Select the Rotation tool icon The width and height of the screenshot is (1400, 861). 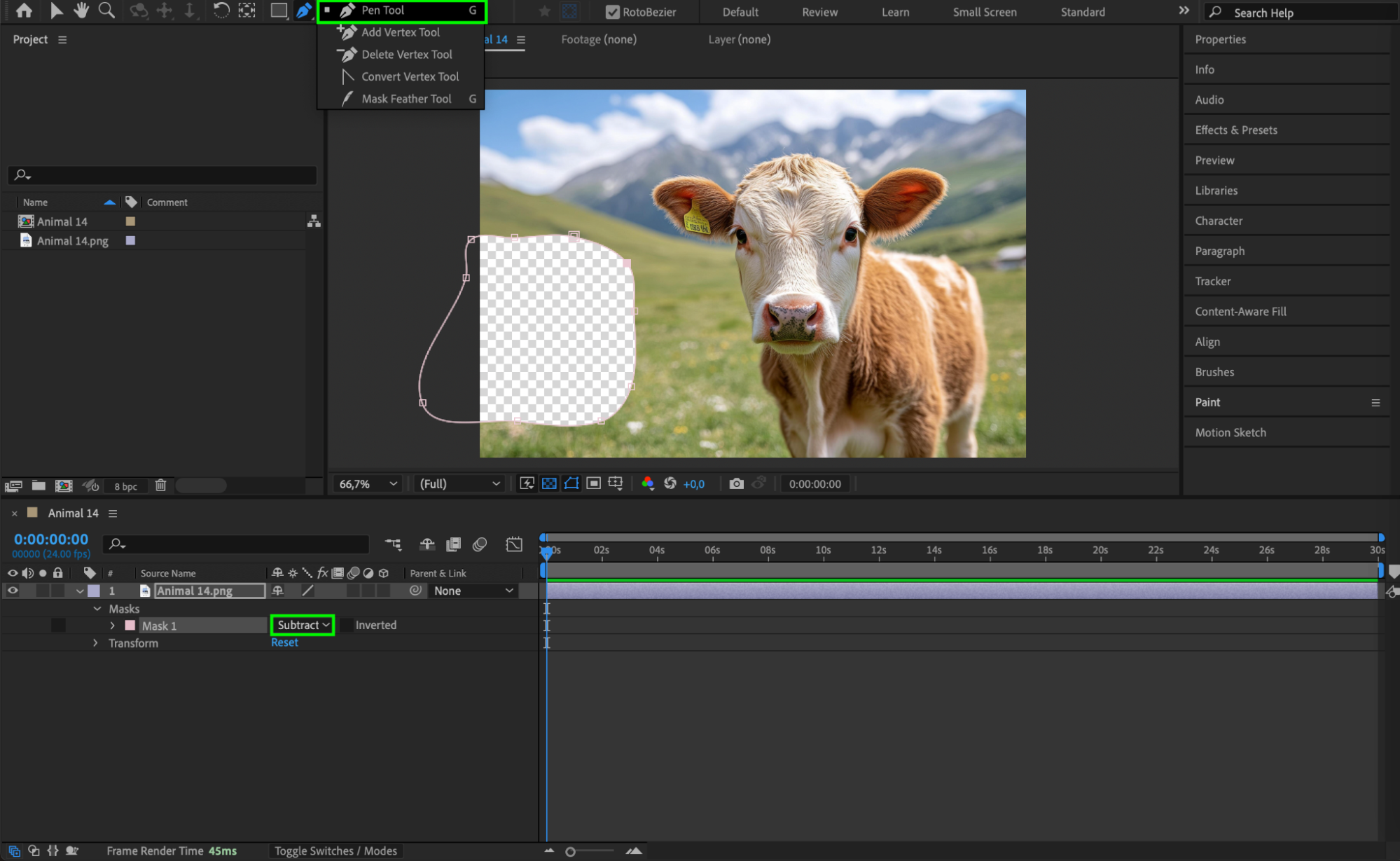point(221,11)
